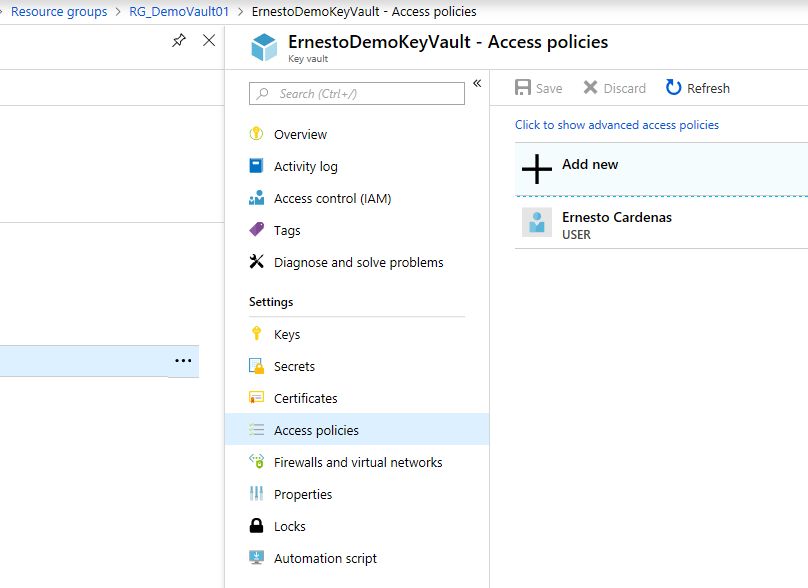Image resolution: width=808 pixels, height=588 pixels.
Task: Open the three-dots menu on the highlighted row
Action: [x=183, y=361]
